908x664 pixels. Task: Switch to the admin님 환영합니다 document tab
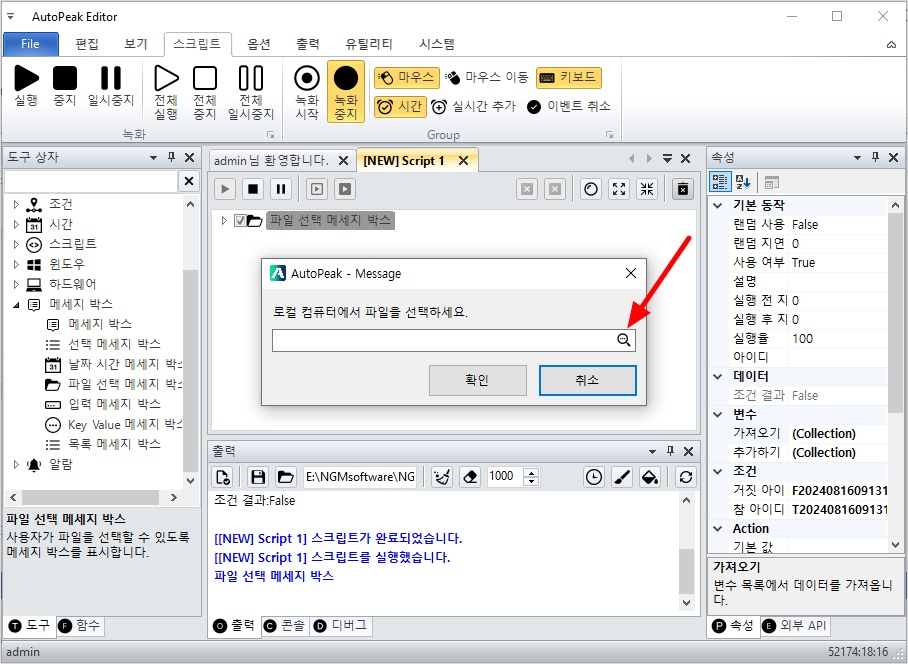click(271, 160)
